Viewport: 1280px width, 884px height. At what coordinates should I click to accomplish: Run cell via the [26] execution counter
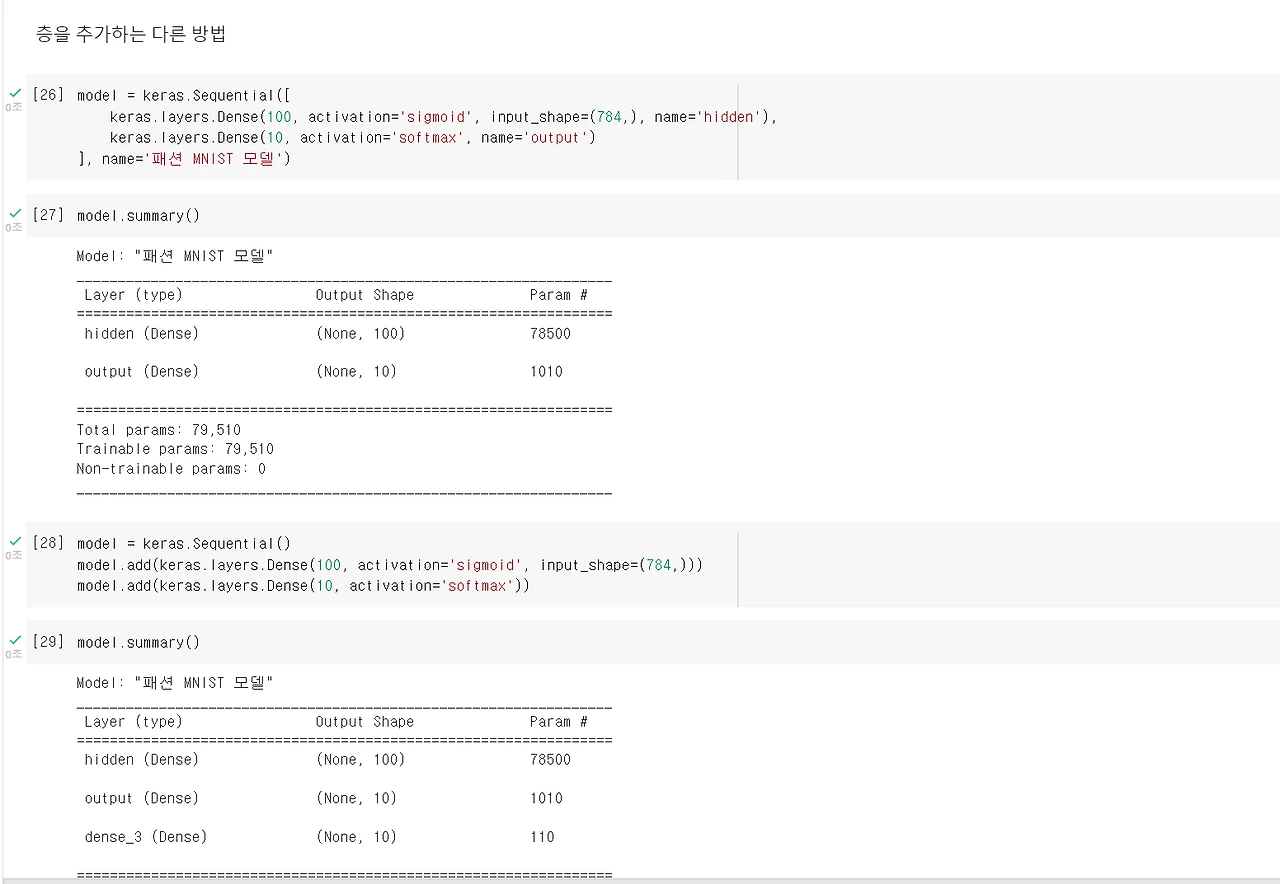tap(48, 95)
